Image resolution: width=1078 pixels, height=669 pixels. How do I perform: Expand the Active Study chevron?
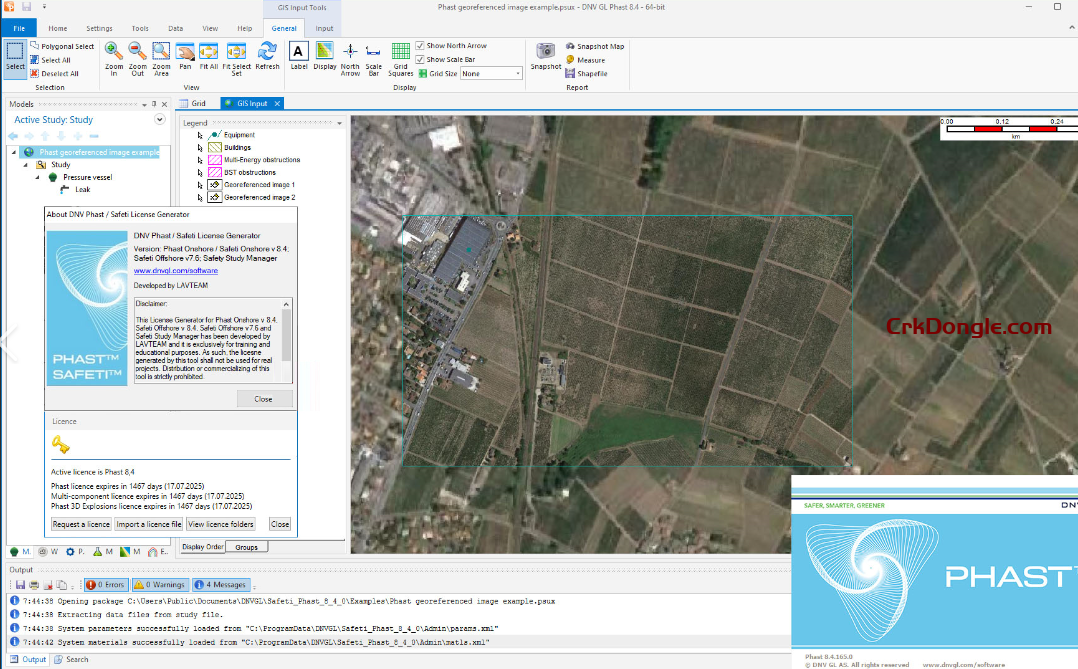click(160, 120)
